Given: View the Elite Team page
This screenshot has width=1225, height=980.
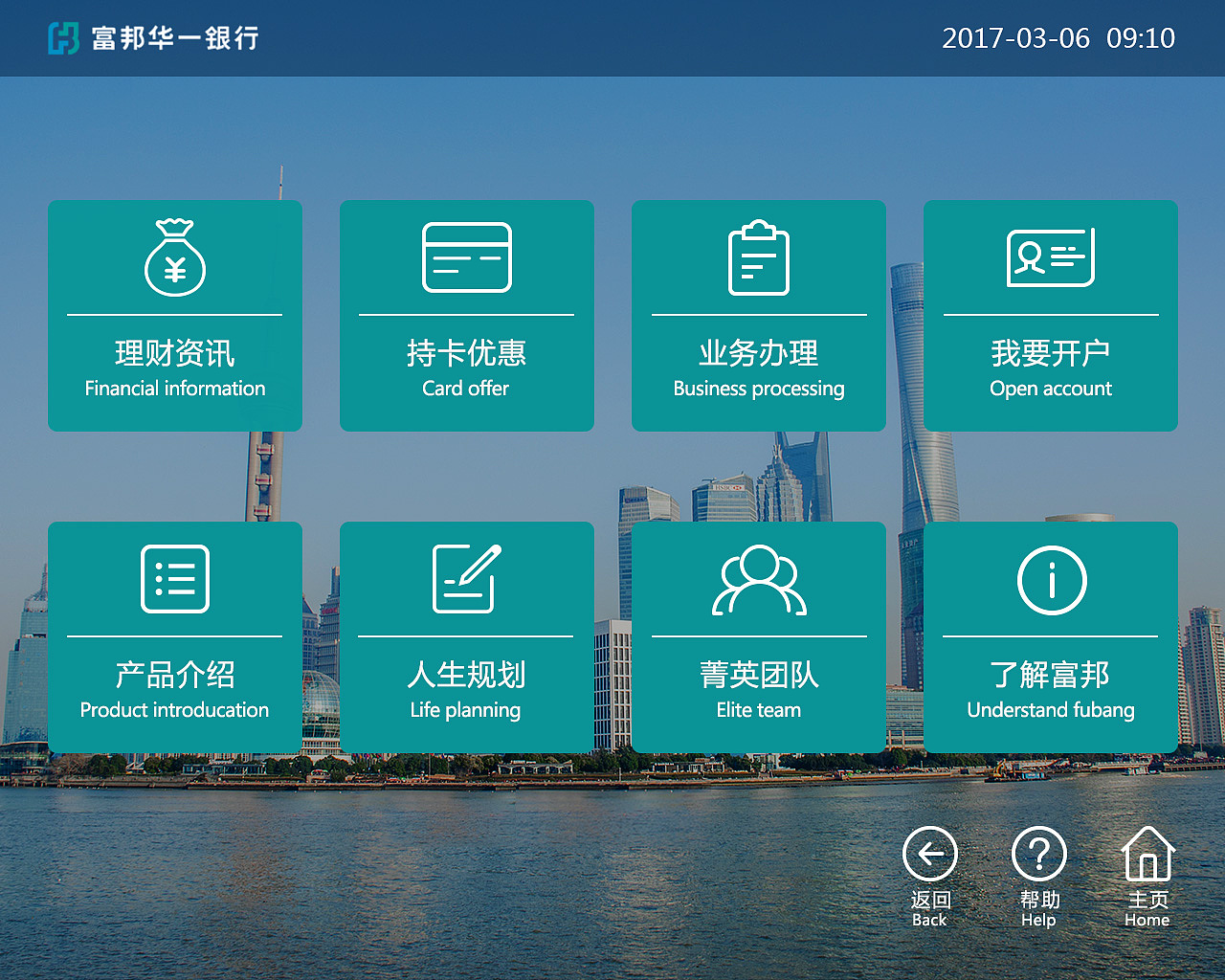Looking at the screenshot, I should pos(758,636).
